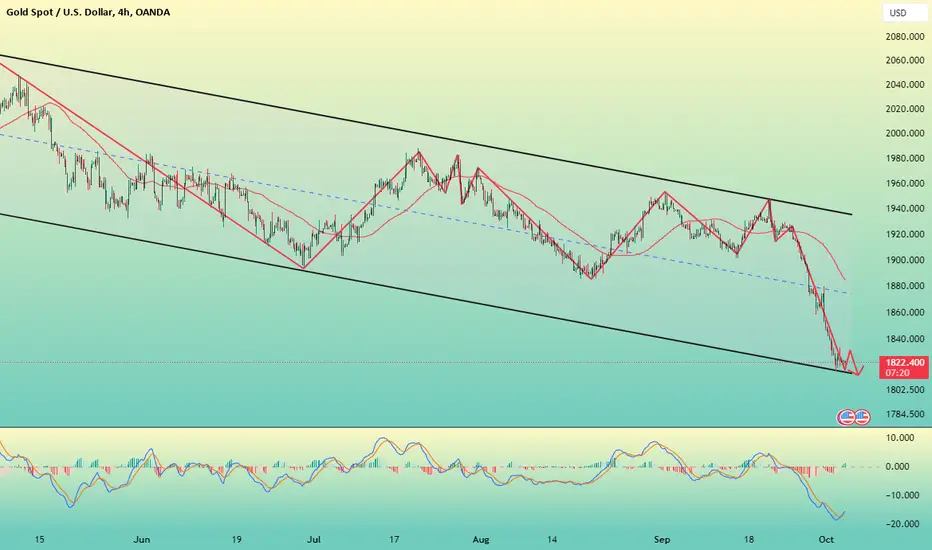Image resolution: width=932 pixels, height=550 pixels.
Task: Click the 1980.000 price axis label
Action: tap(905, 159)
